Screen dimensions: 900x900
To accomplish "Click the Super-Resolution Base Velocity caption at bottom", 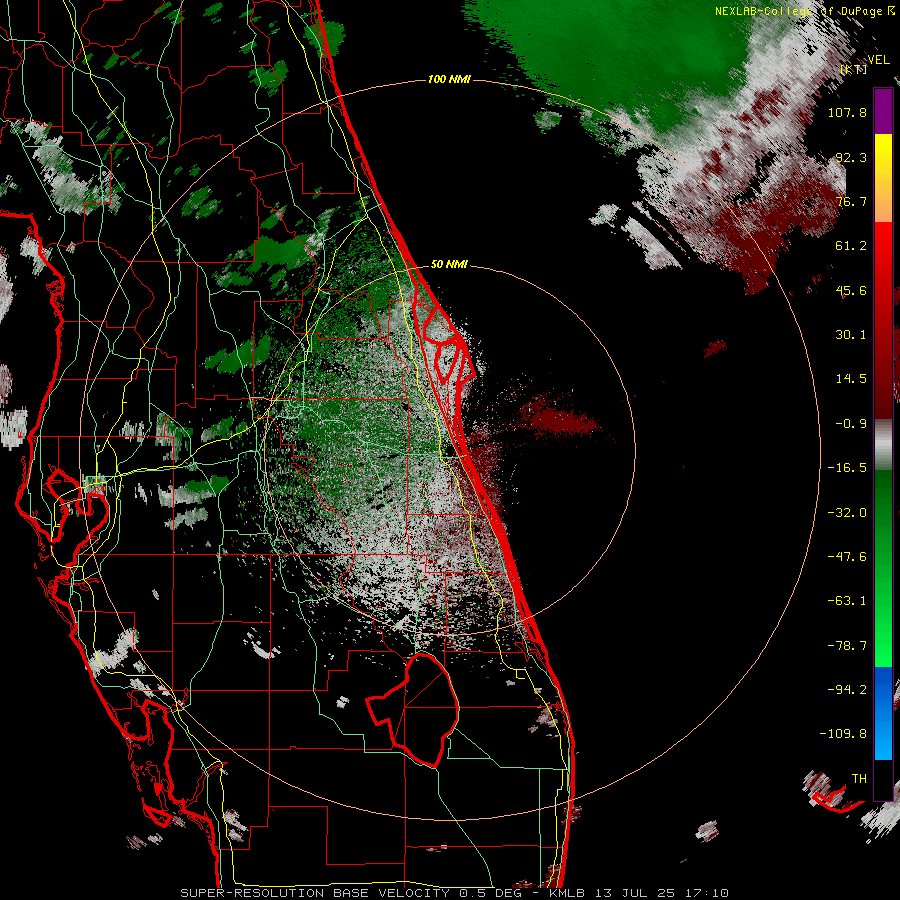I will [455, 893].
